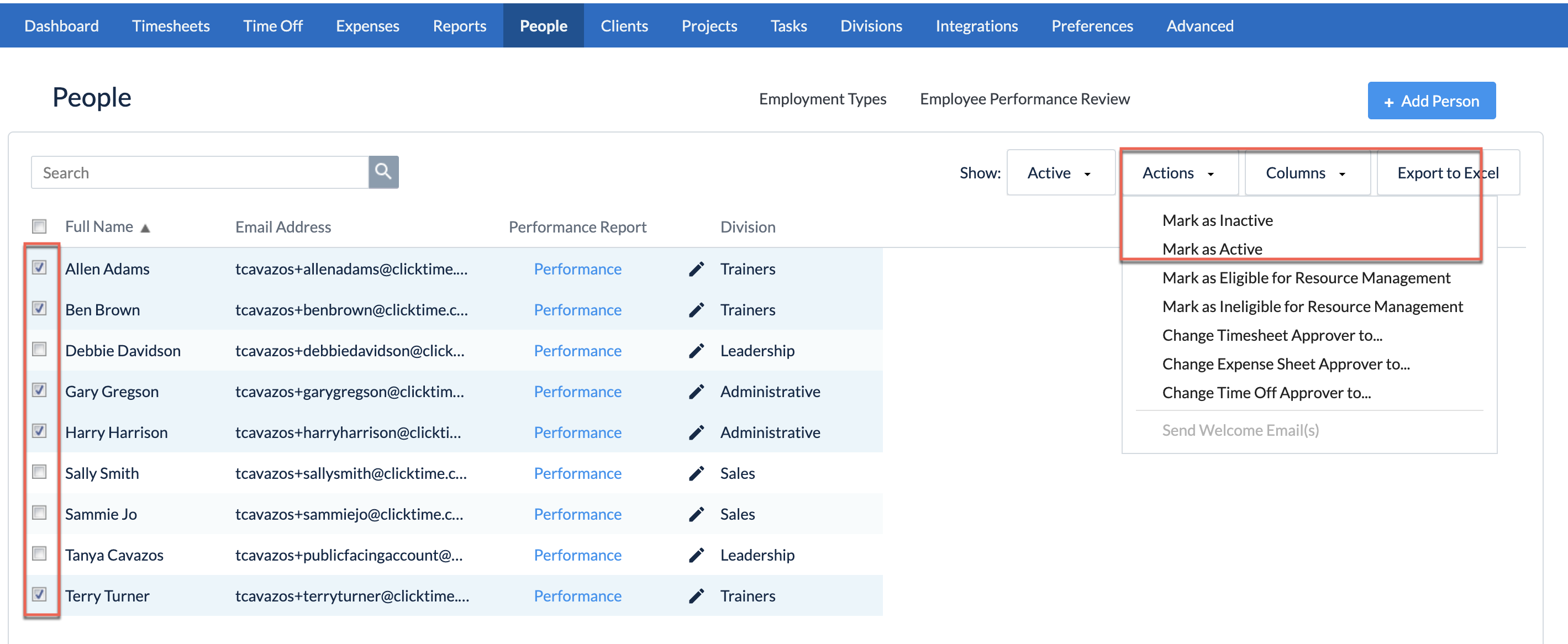Screen dimensions: 1568x644
Task: Click the name Debbie Davidson
Action: click(123, 351)
